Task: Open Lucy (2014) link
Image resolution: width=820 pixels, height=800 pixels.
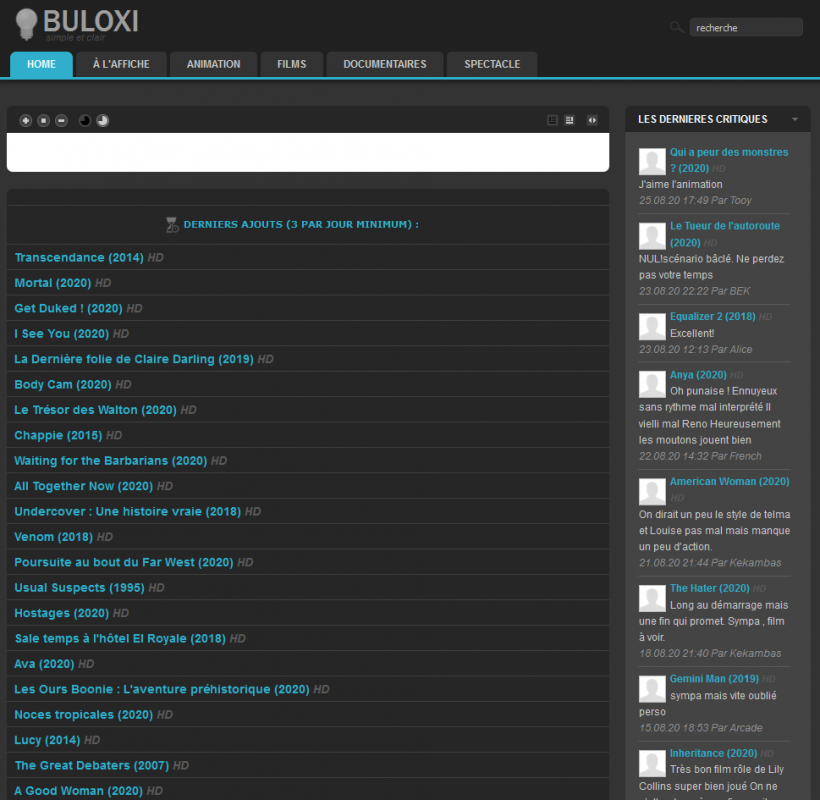Action: (47, 740)
